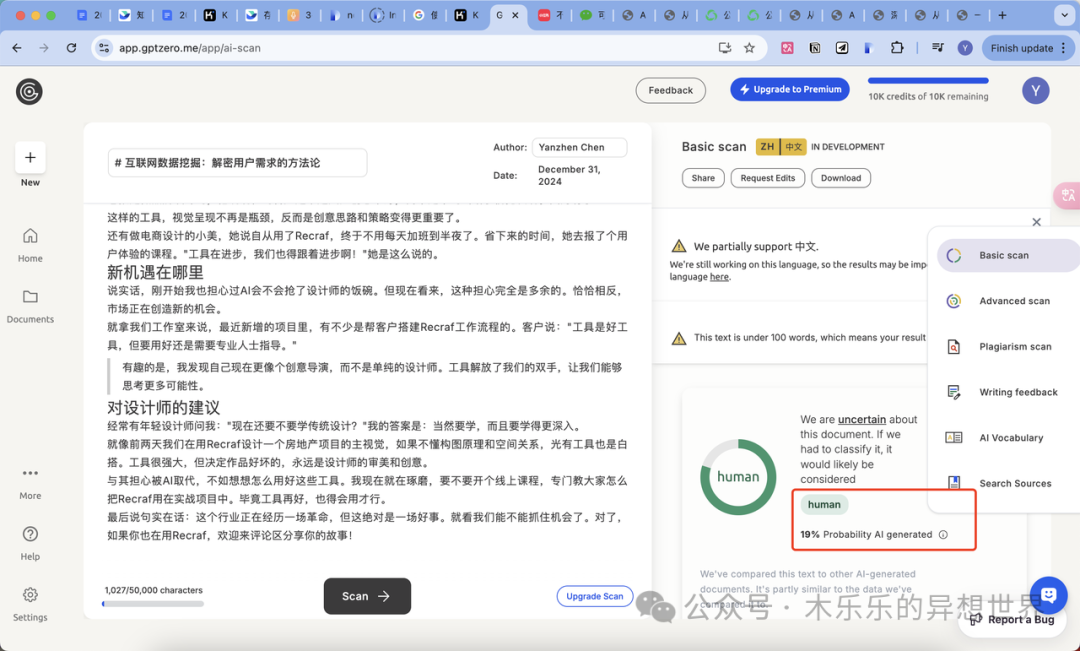1080x651 pixels.
Task: Close the scan type menu
Action: [x=1036, y=222]
